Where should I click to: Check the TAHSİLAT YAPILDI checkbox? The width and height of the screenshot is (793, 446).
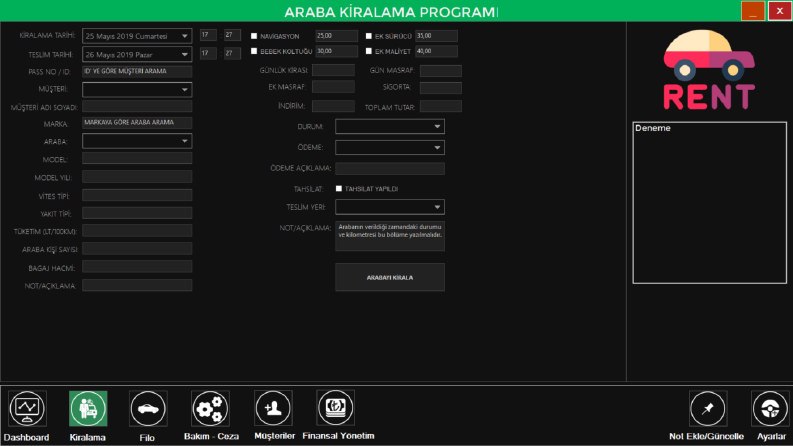point(339,189)
